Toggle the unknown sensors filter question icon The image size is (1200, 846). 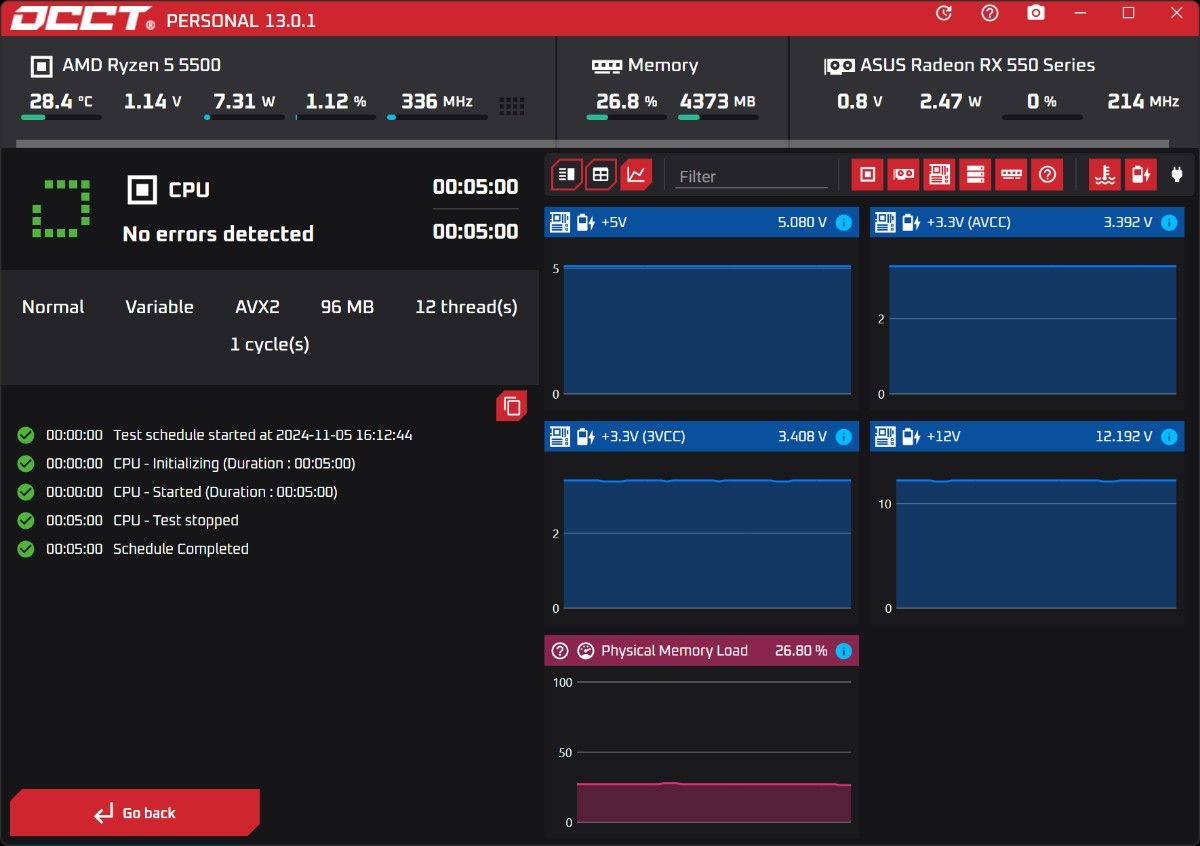tap(1047, 174)
